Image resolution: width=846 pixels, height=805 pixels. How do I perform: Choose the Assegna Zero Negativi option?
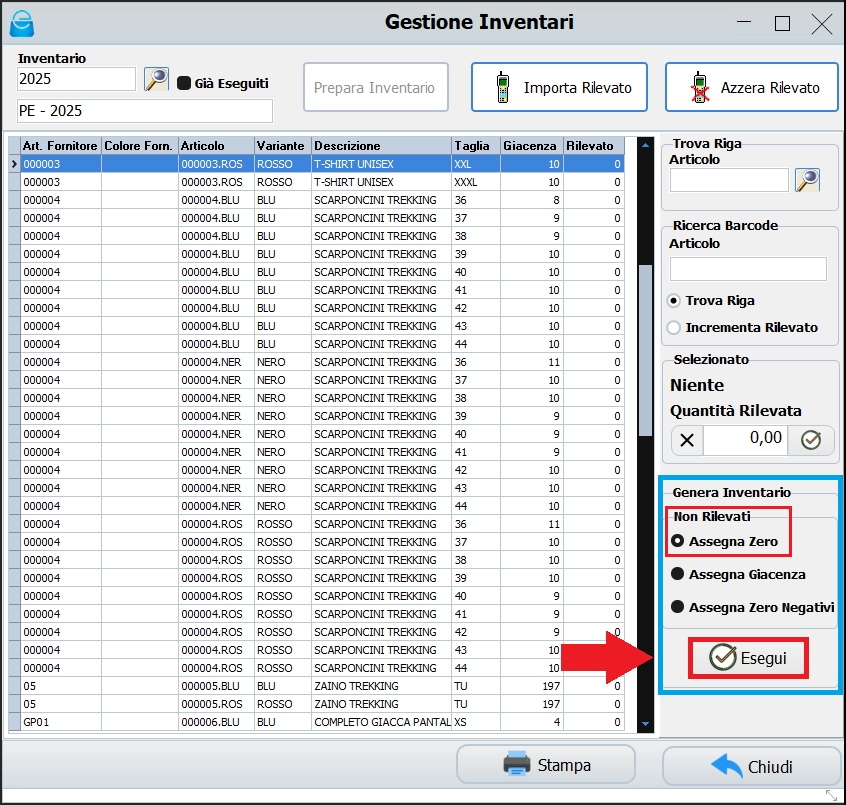[x=678, y=607]
